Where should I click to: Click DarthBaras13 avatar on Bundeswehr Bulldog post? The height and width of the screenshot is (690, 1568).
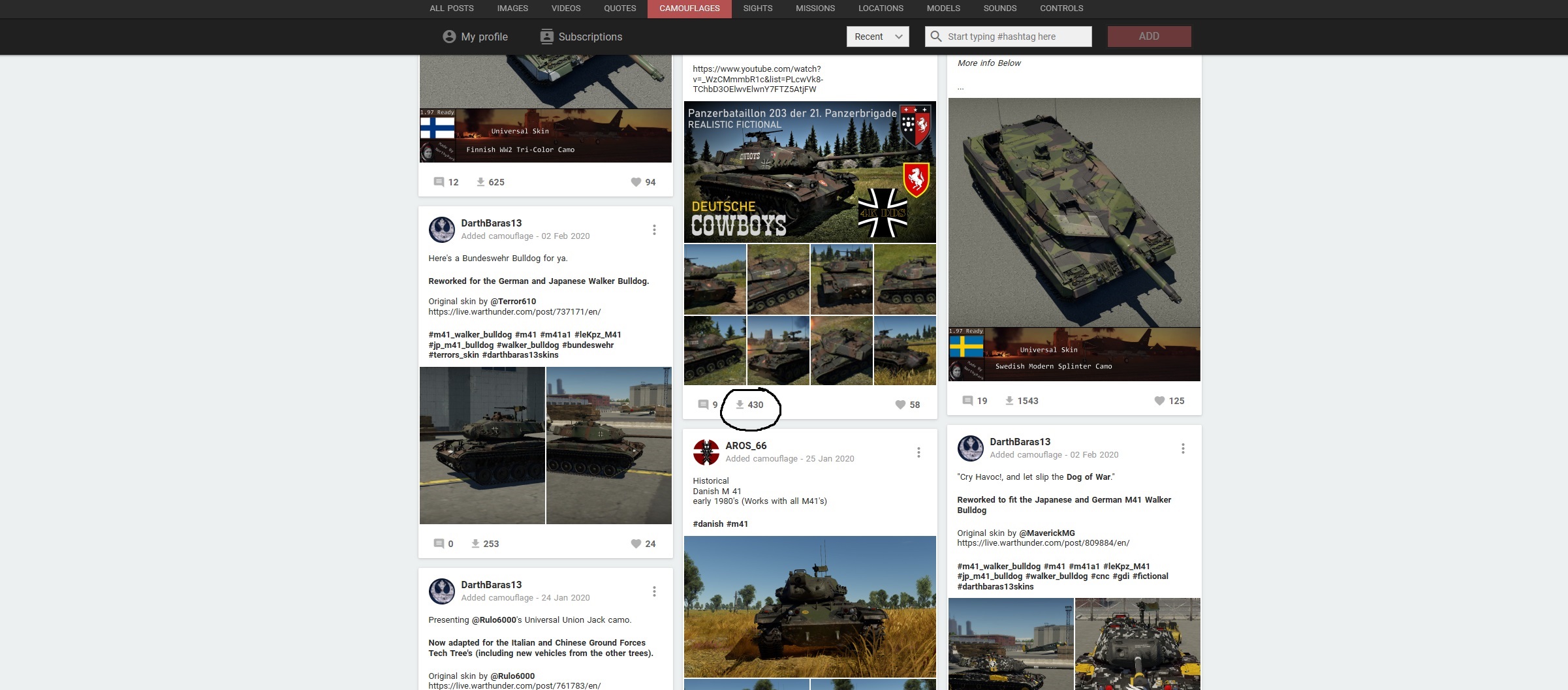pos(442,230)
